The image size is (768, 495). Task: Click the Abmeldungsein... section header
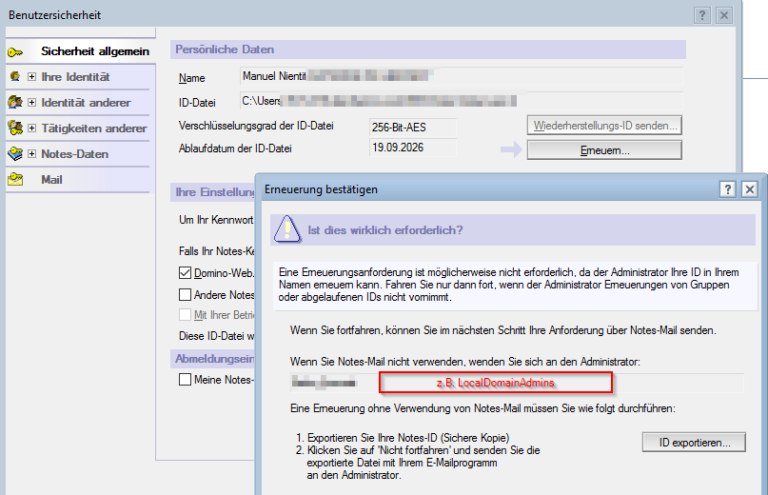point(213,358)
